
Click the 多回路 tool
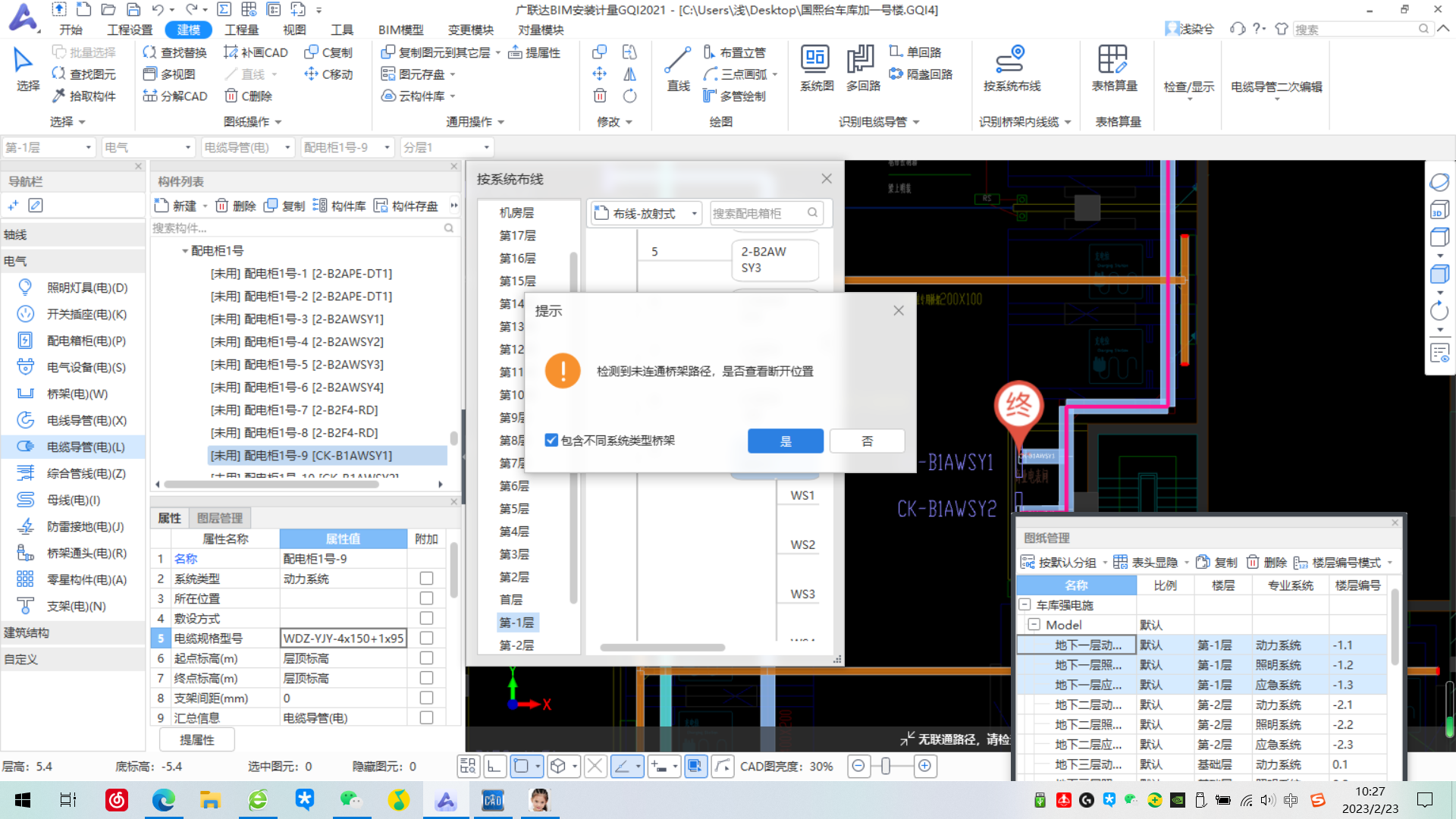pyautogui.click(x=863, y=68)
